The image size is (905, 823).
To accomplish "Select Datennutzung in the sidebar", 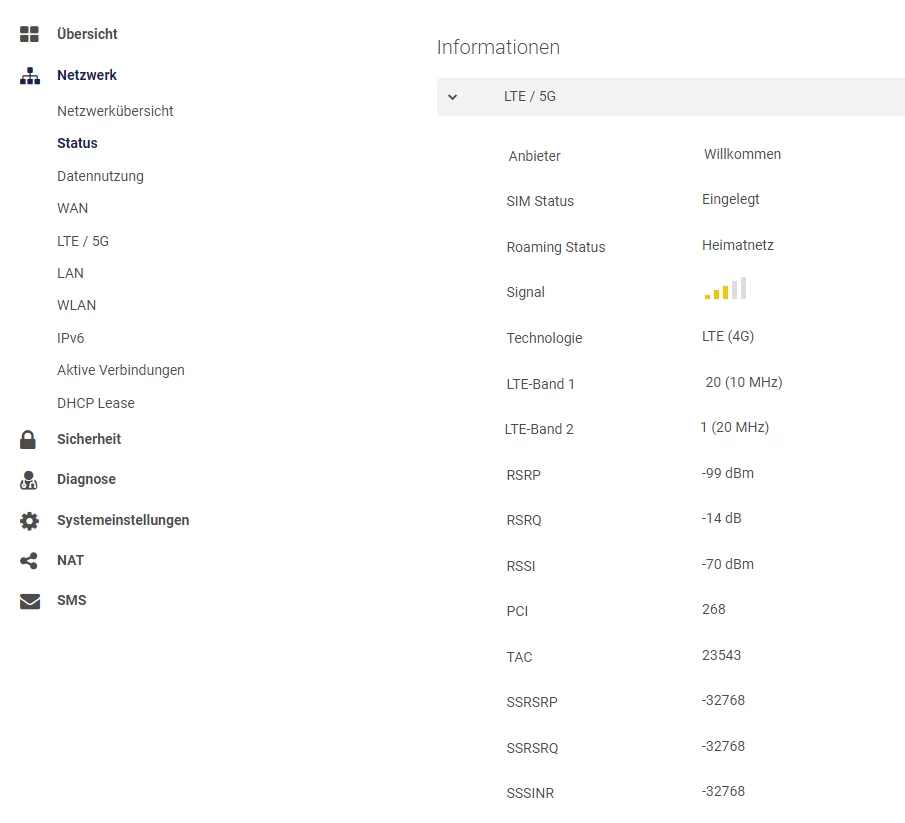I will coord(100,176).
